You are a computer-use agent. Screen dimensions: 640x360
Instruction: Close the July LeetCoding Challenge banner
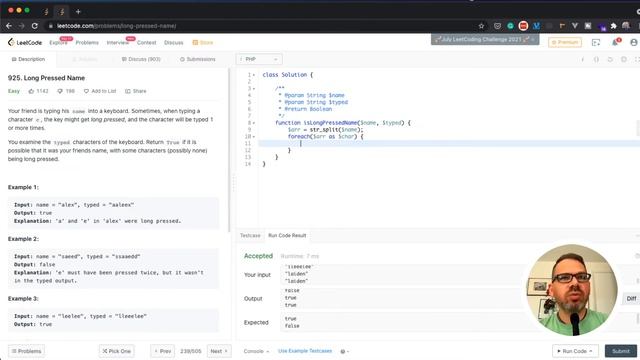[533, 39]
